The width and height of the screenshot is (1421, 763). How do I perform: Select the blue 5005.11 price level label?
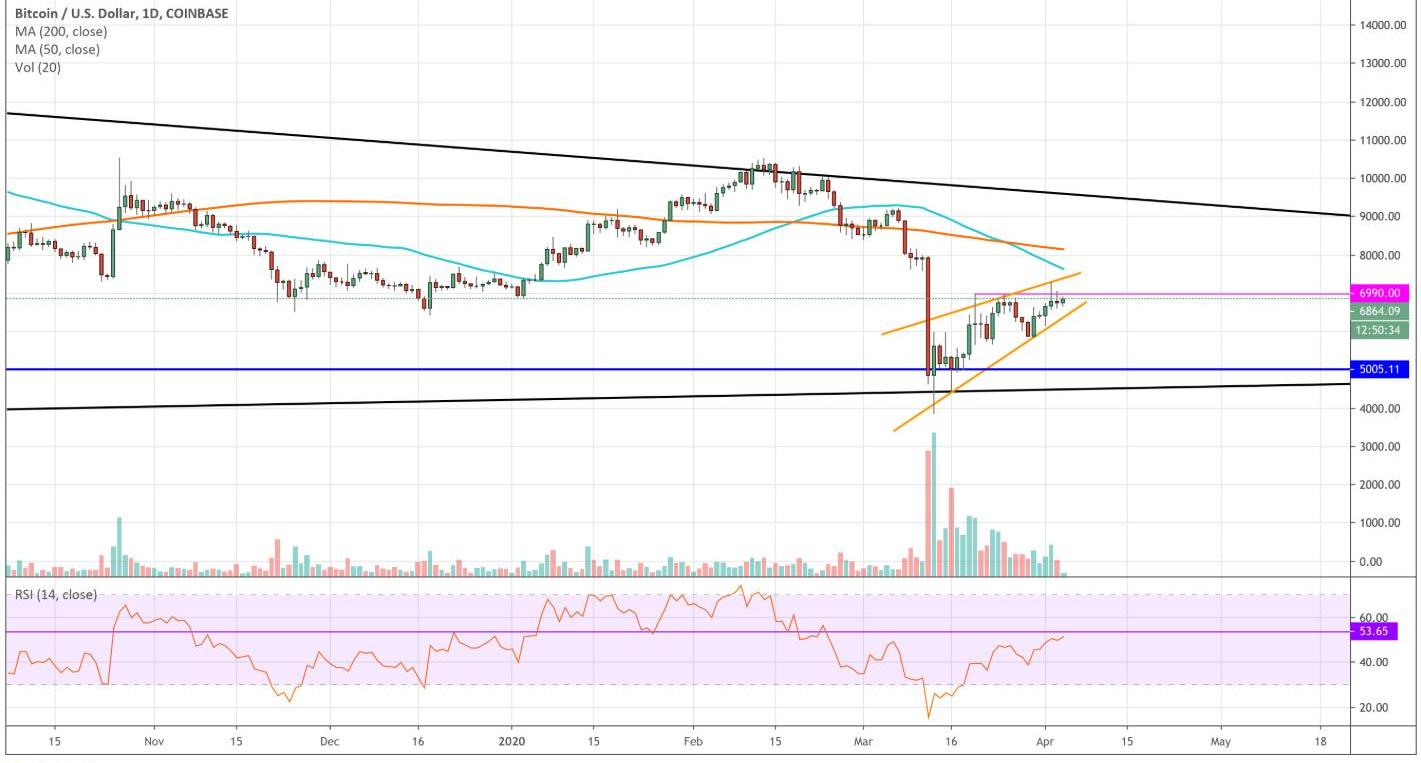point(1378,370)
